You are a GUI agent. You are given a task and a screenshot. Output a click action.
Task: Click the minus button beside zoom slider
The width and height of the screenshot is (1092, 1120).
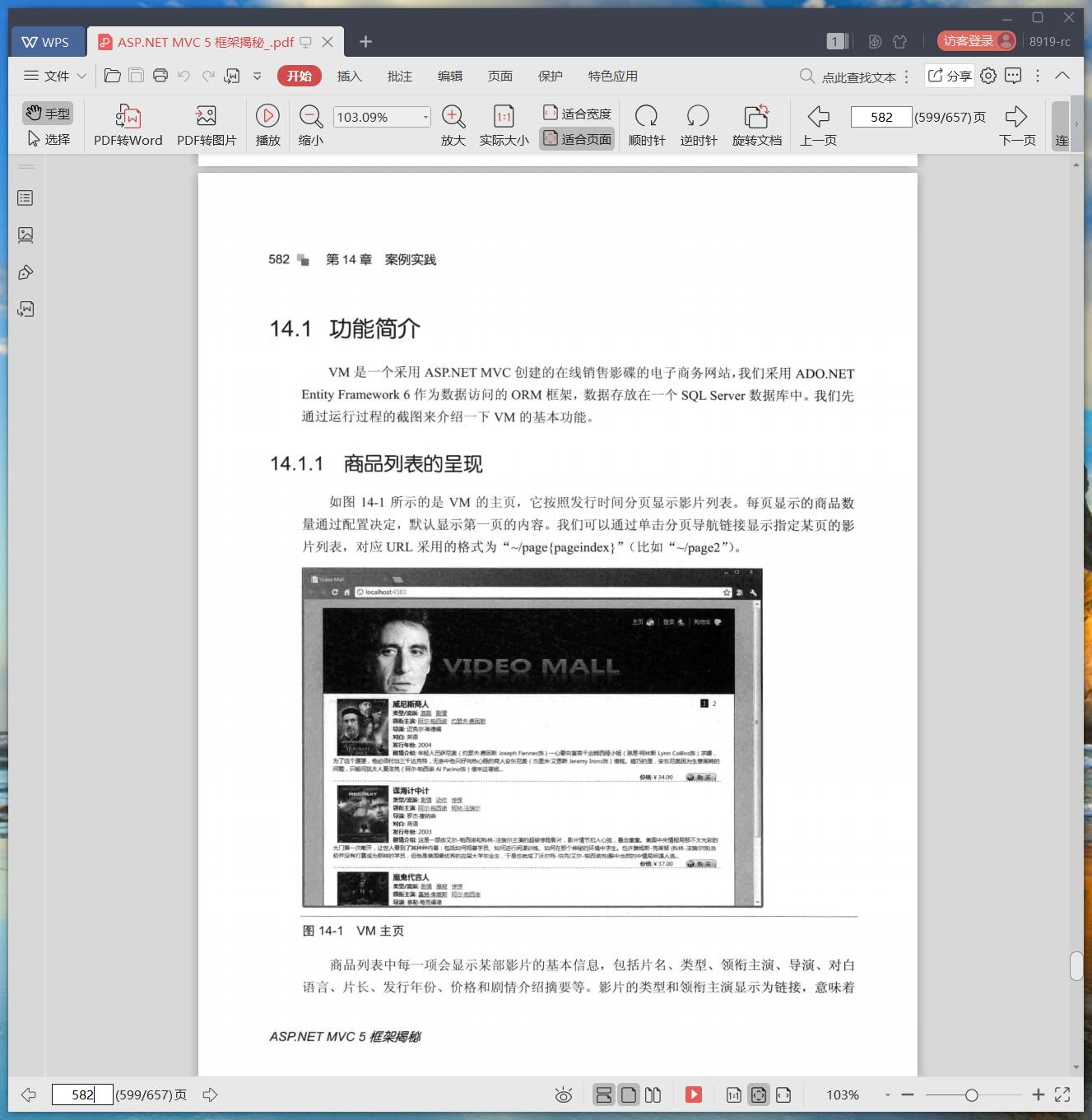click(x=908, y=1095)
